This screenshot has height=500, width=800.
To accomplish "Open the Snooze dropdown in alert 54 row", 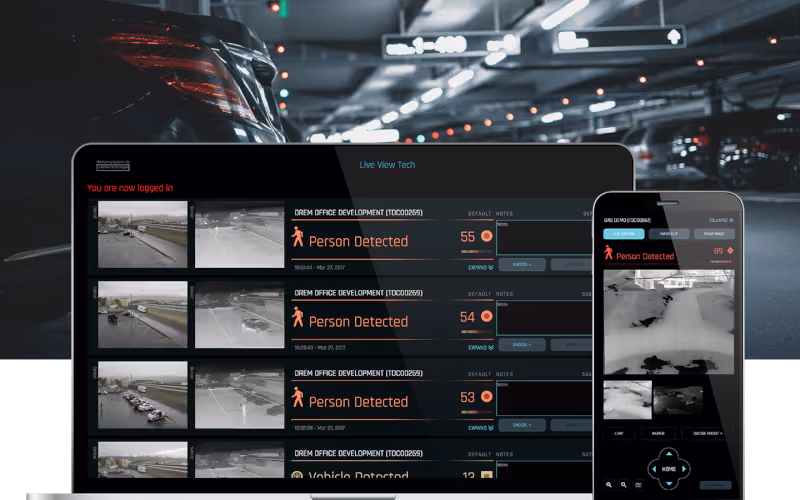I will tap(522, 345).
